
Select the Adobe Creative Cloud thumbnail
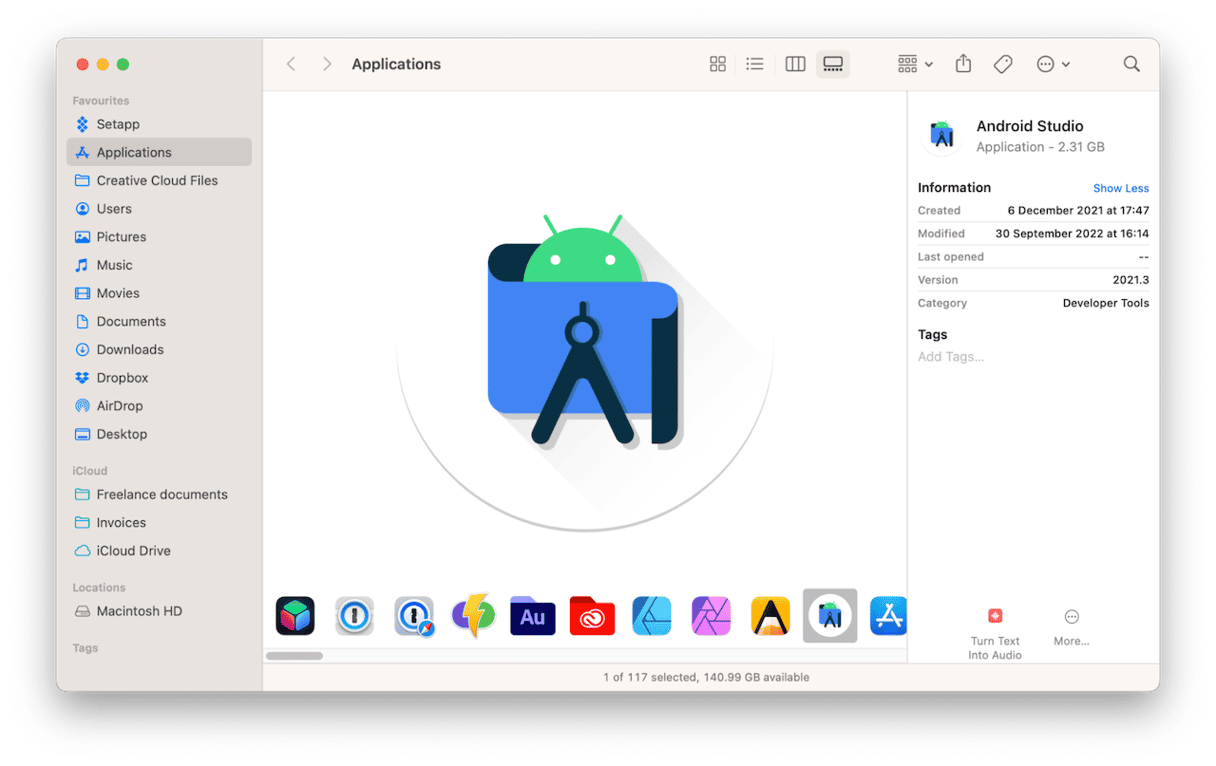(x=592, y=616)
